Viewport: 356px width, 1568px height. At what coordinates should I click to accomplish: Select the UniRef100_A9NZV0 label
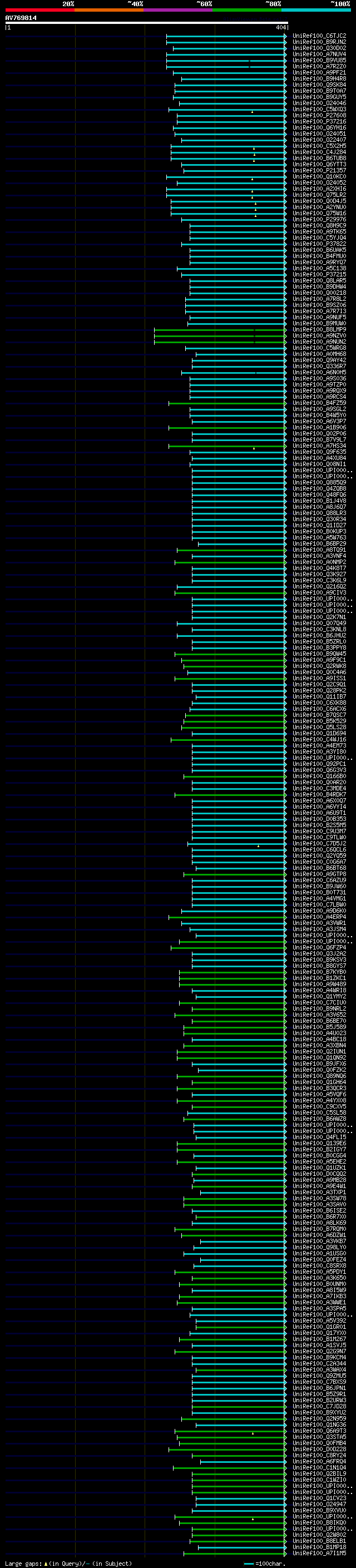point(319,335)
